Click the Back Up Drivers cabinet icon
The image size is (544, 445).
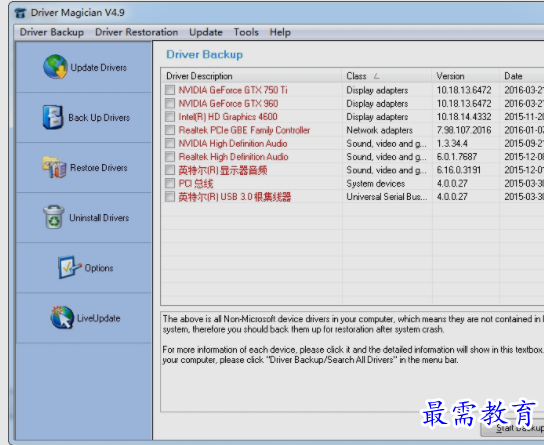53,117
